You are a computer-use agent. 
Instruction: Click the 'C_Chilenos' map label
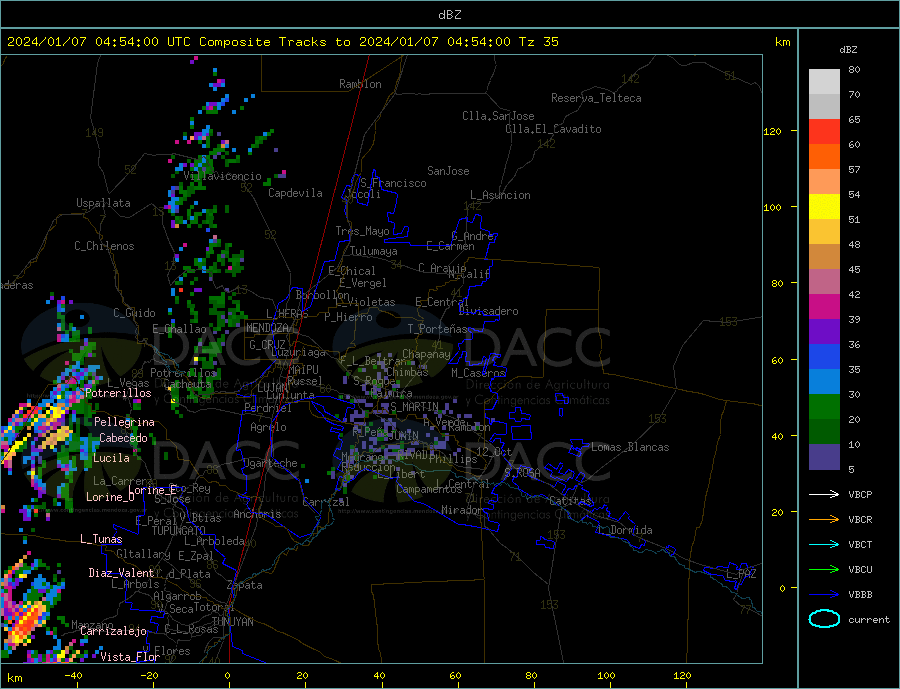click(x=104, y=246)
